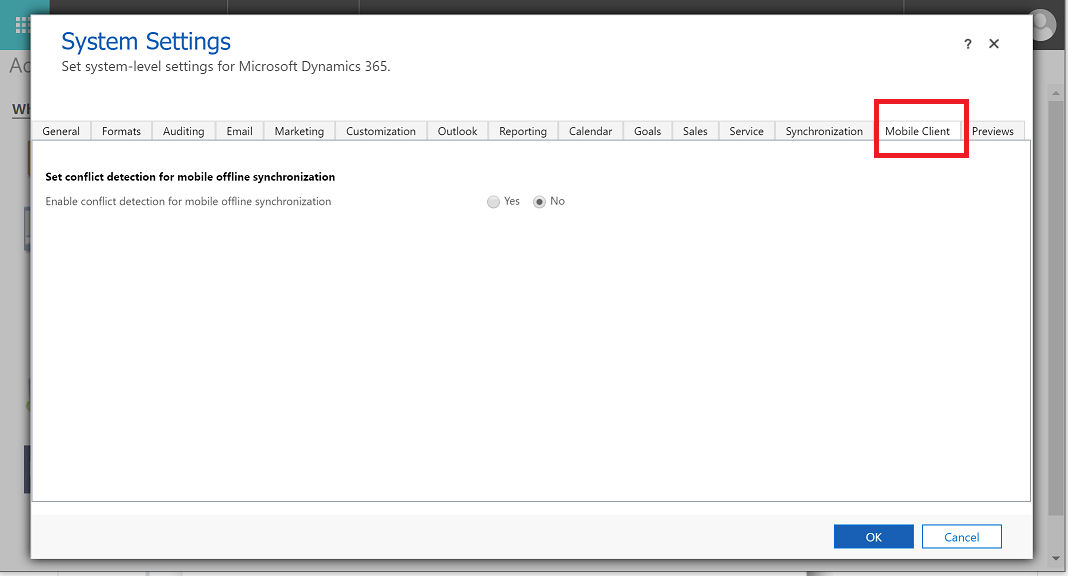The image size is (1068, 576).
Task: Select No for conflict detection
Action: (539, 202)
